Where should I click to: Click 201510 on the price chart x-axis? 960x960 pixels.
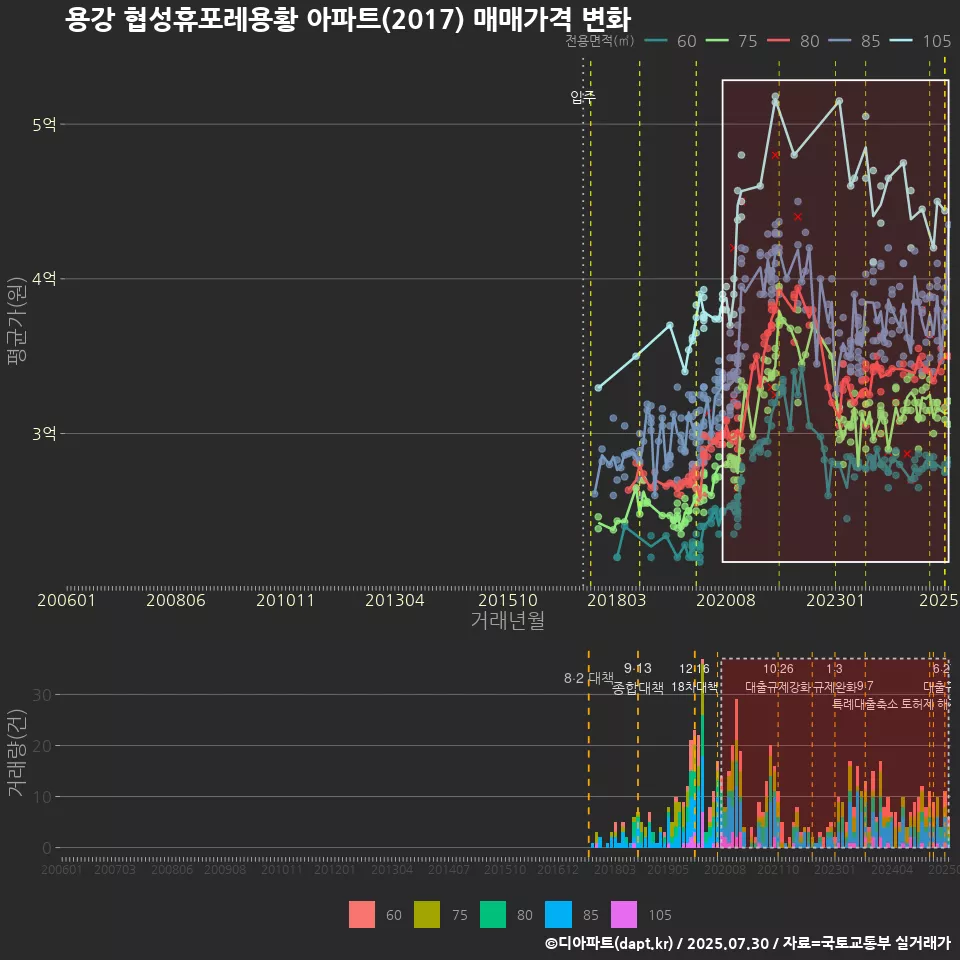click(508, 600)
